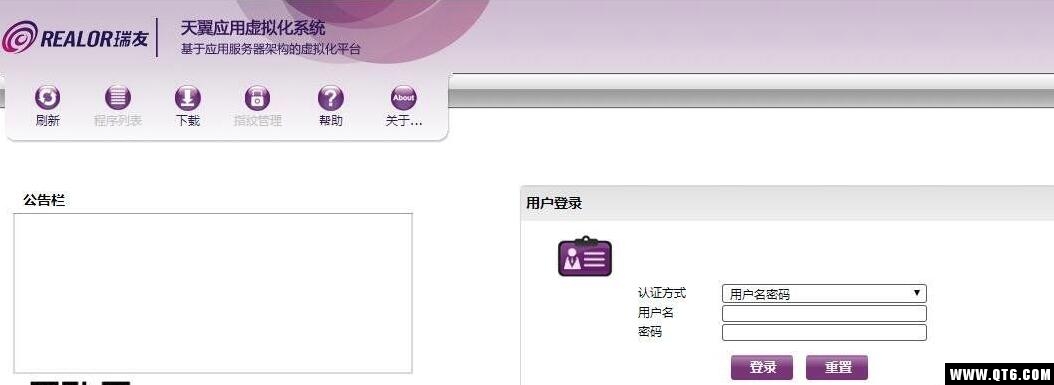Click inside the 公告栏 bulletin box
Viewport: 1054px width, 385px height.
click(x=212, y=293)
